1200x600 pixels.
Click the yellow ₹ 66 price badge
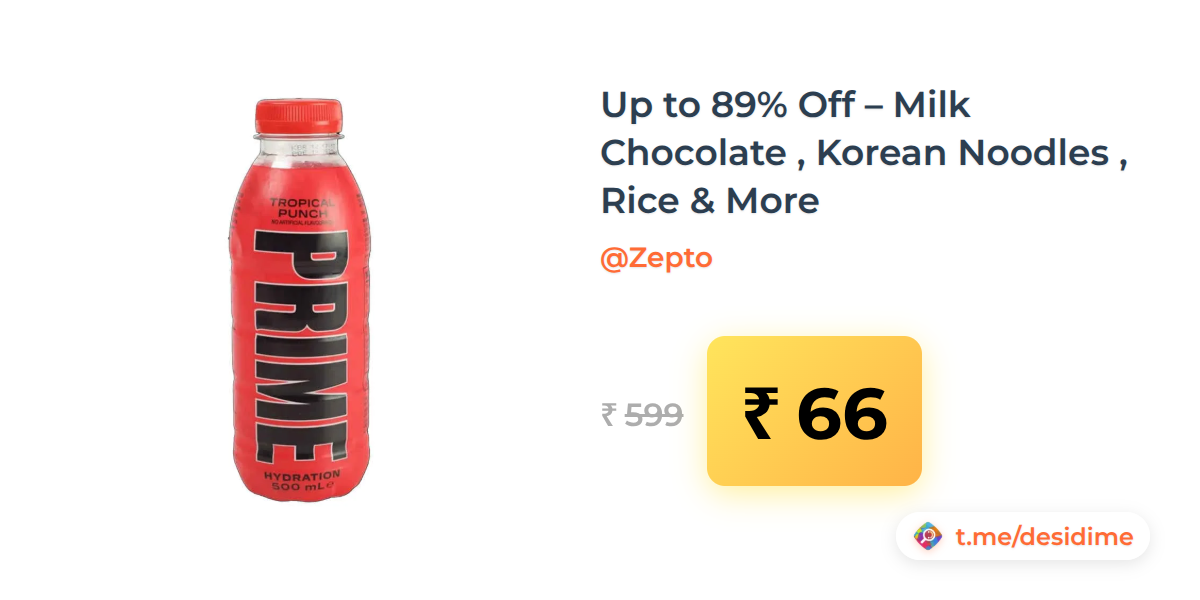tap(814, 411)
